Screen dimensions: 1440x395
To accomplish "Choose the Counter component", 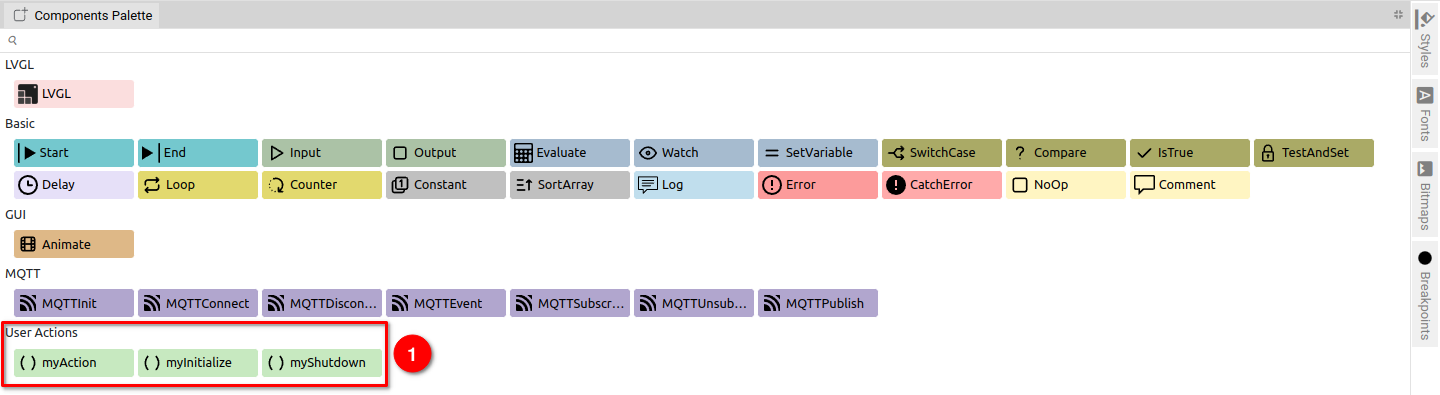I will pos(322,185).
